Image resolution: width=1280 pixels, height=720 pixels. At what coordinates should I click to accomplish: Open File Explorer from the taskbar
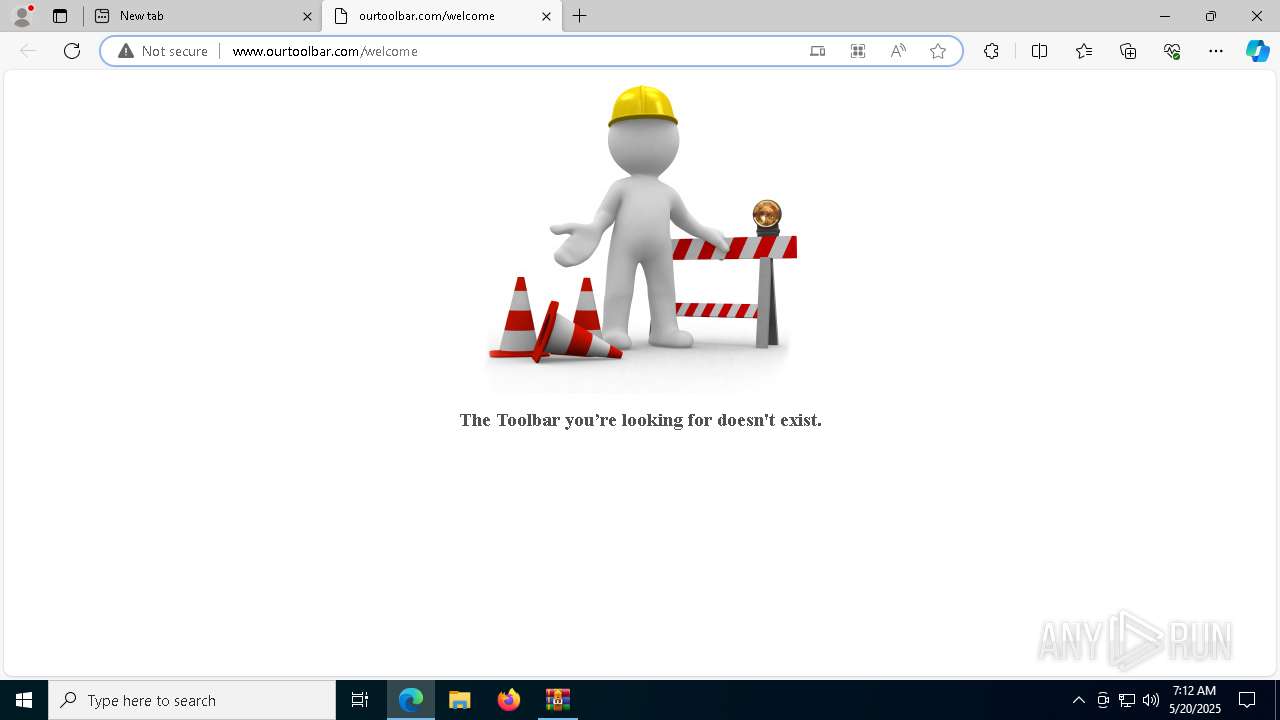(460, 700)
